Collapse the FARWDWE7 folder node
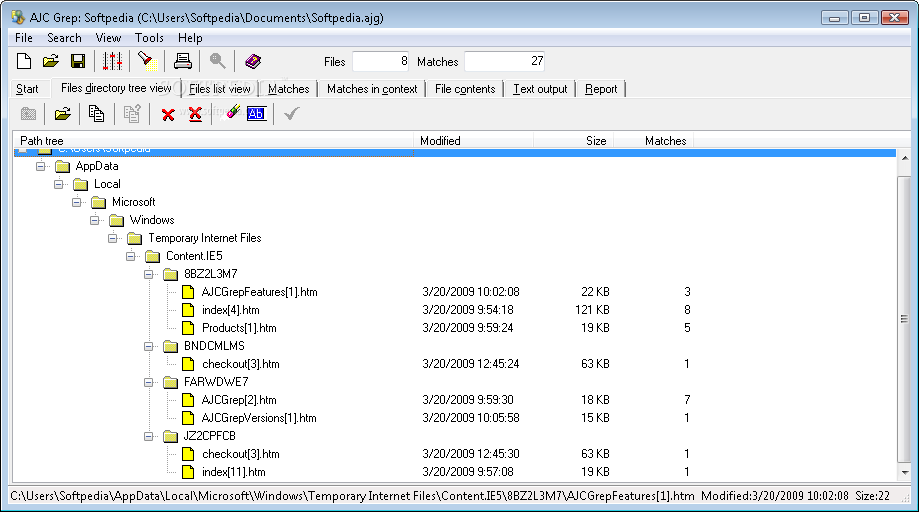919x512 pixels. click(x=149, y=383)
